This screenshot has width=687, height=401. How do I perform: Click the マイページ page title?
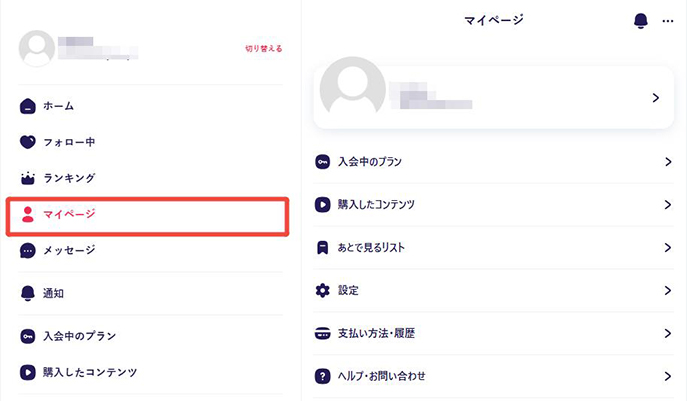coord(494,20)
